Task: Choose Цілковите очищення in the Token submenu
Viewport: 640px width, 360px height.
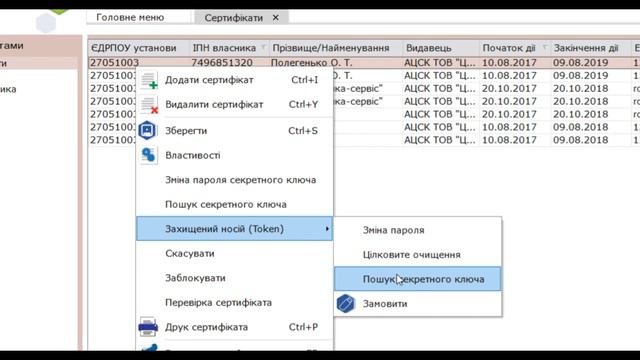Action: tap(418, 255)
